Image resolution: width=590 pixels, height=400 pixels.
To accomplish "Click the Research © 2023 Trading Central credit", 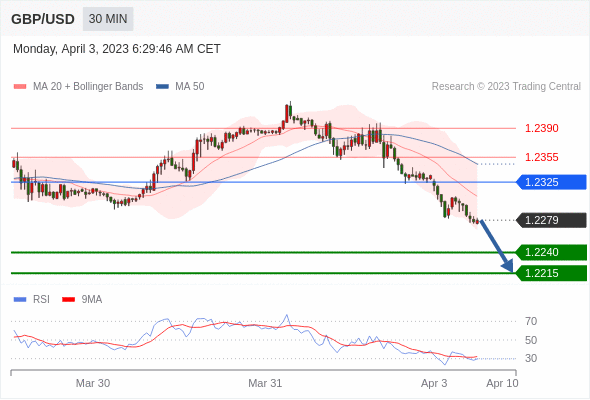I will 506,87.
